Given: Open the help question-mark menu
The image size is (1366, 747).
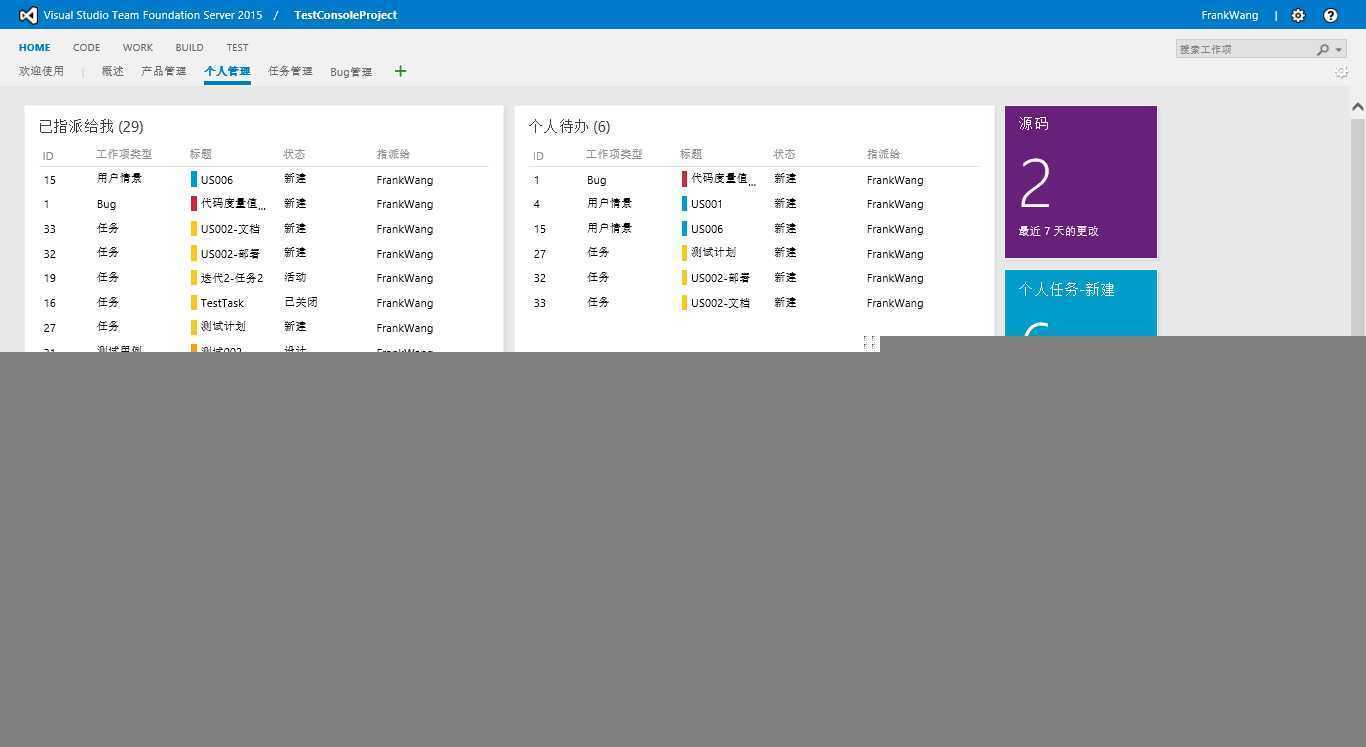Looking at the screenshot, I should point(1330,15).
